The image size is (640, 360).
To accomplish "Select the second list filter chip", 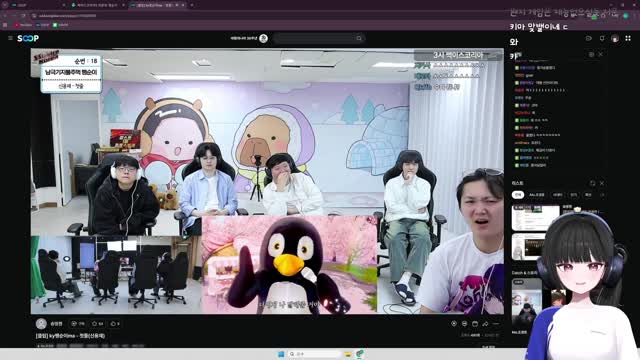I will pyautogui.click(x=537, y=195).
